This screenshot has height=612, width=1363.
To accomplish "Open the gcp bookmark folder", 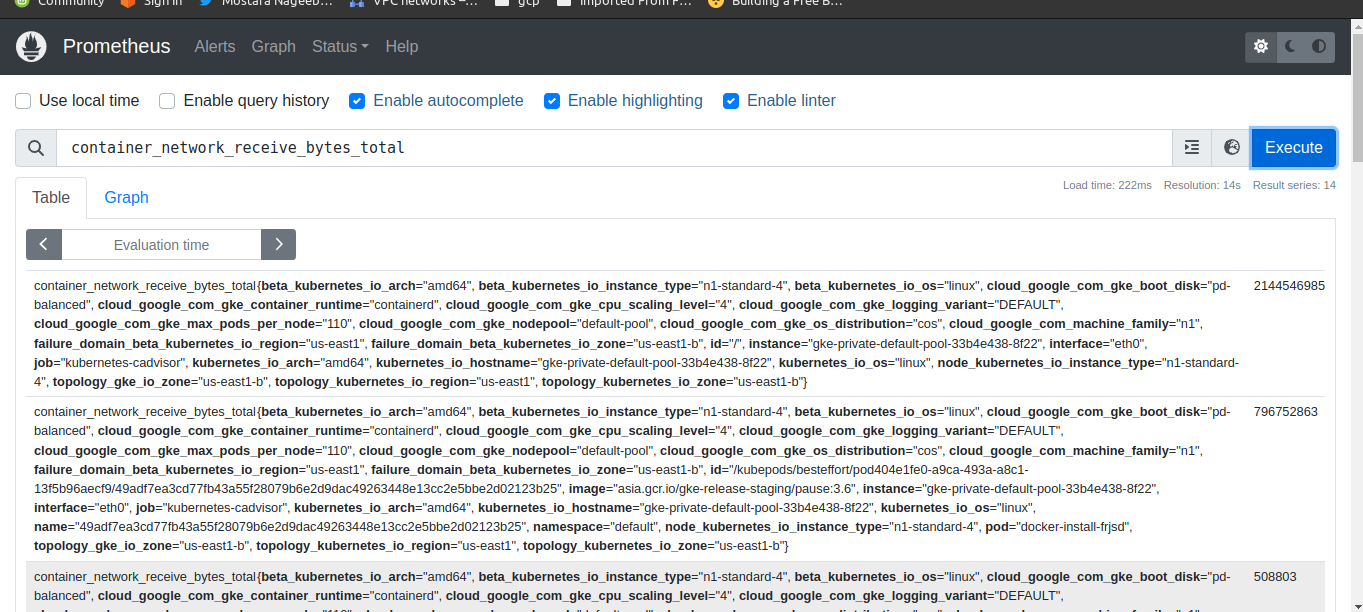I will [517, 3].
